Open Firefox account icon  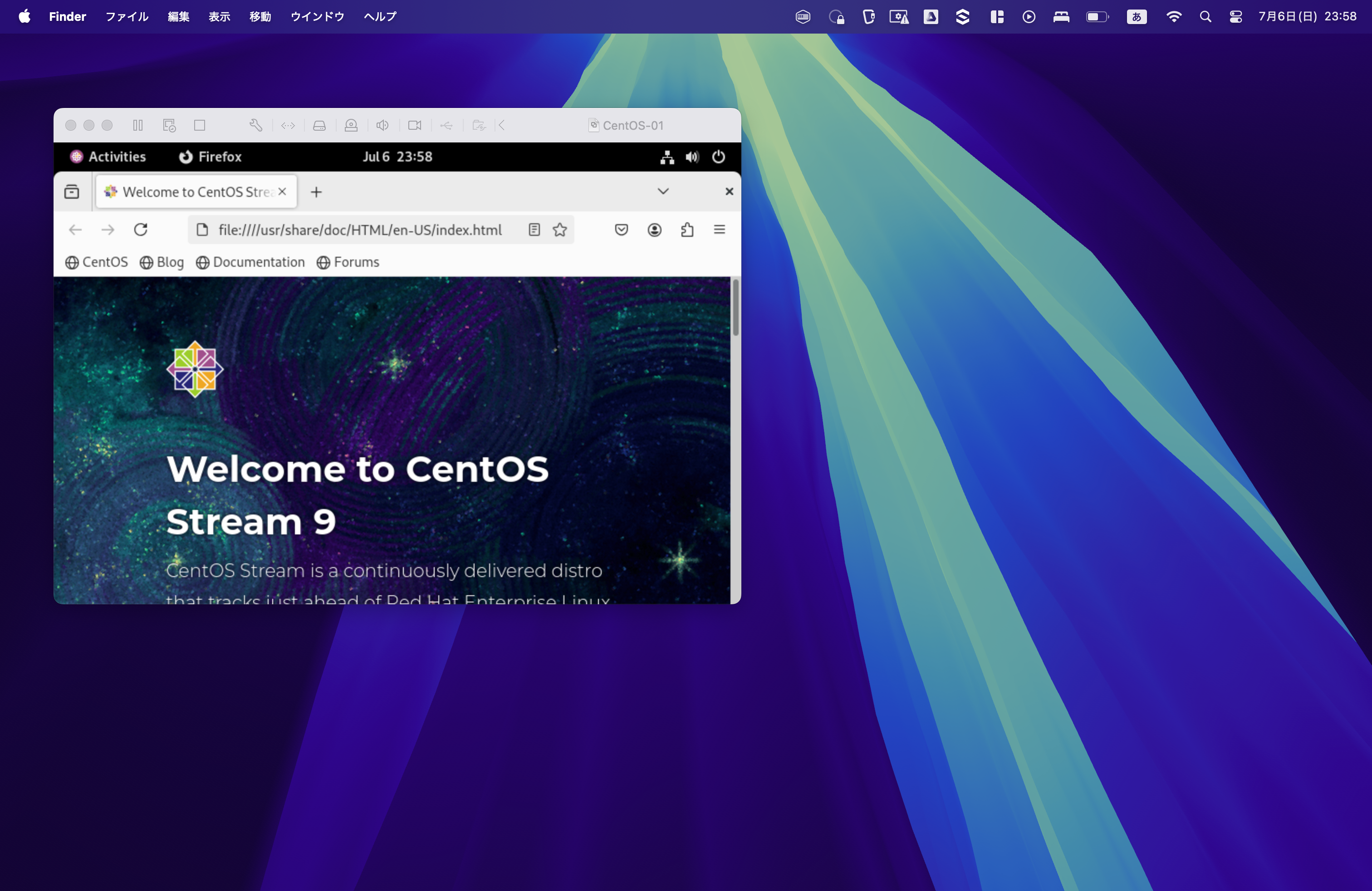point(654,230)
